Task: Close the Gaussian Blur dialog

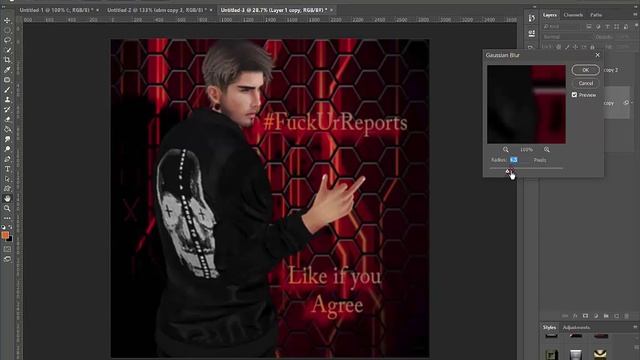Action: coord(598,55)
